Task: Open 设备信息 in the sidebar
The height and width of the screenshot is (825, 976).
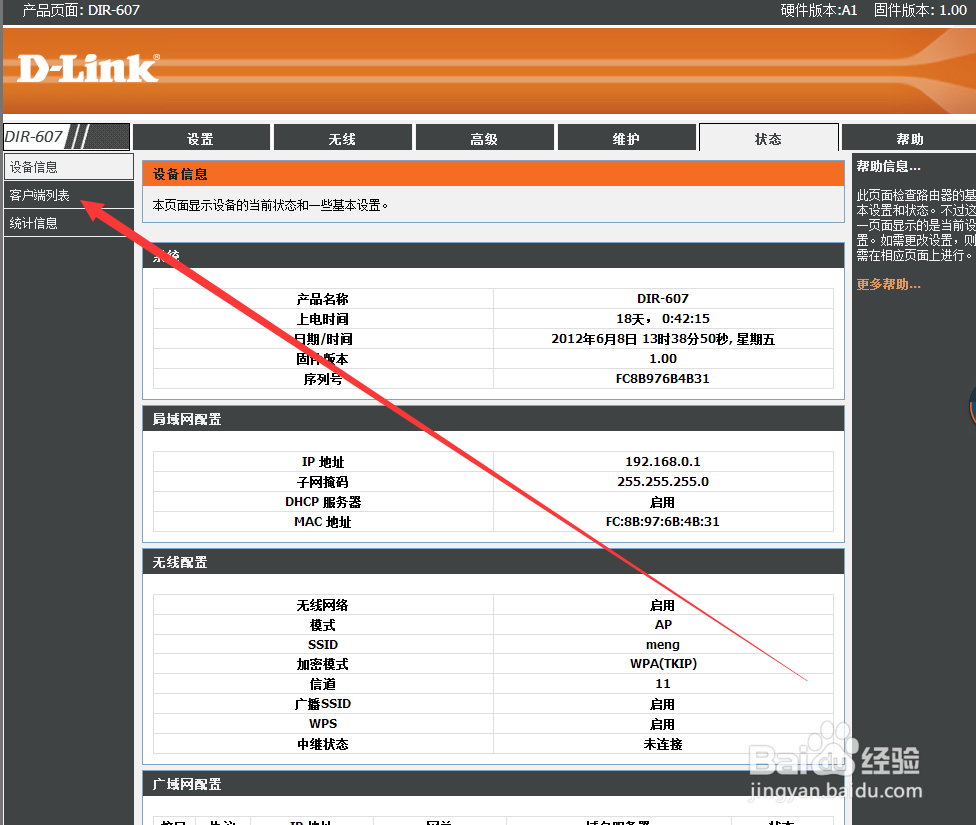Action: pos(68,167)
